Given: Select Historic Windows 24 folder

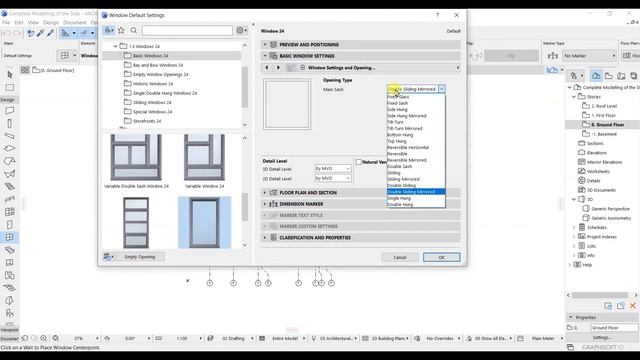Looking at the screenshot, I should [x=153, y=84].
